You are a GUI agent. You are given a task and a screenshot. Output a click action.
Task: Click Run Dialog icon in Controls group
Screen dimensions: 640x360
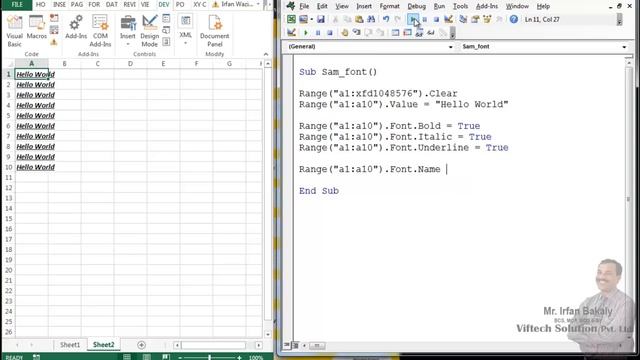167,41
